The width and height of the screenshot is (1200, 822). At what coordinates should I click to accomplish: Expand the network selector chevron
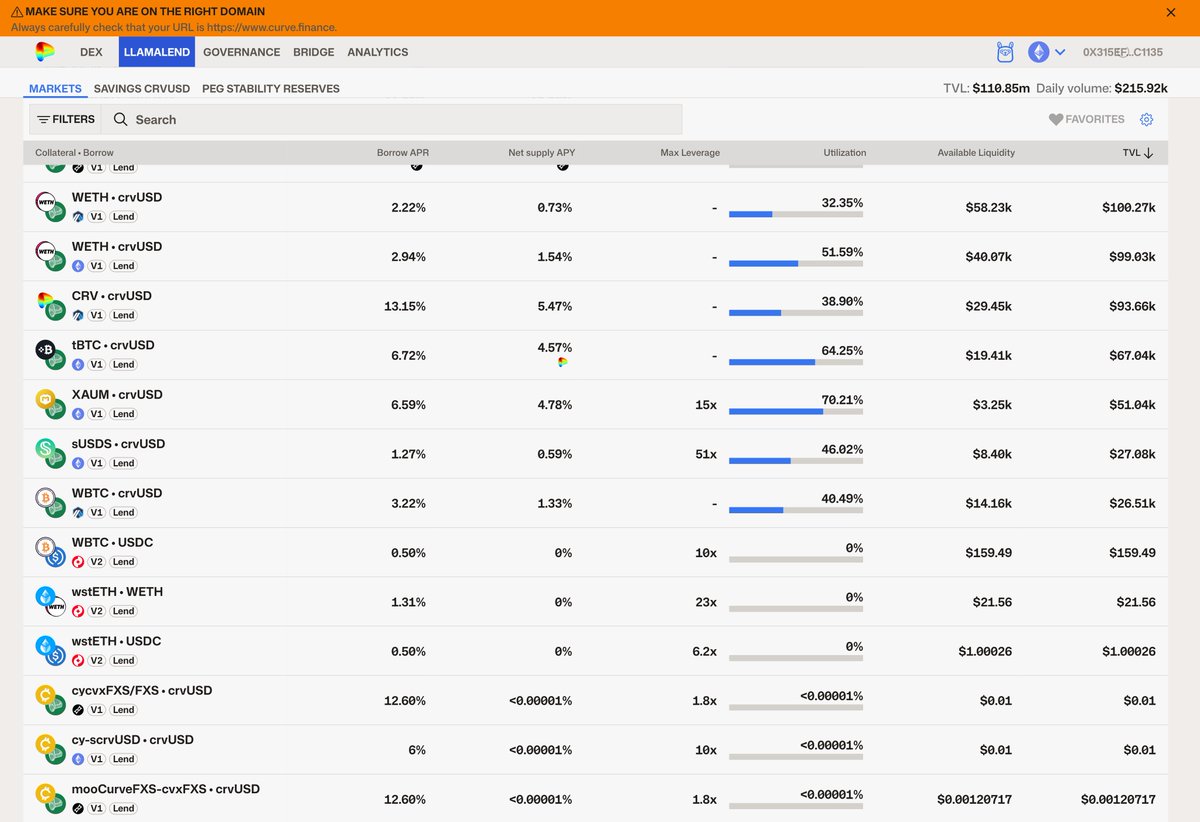click(x=1060, y=52)
